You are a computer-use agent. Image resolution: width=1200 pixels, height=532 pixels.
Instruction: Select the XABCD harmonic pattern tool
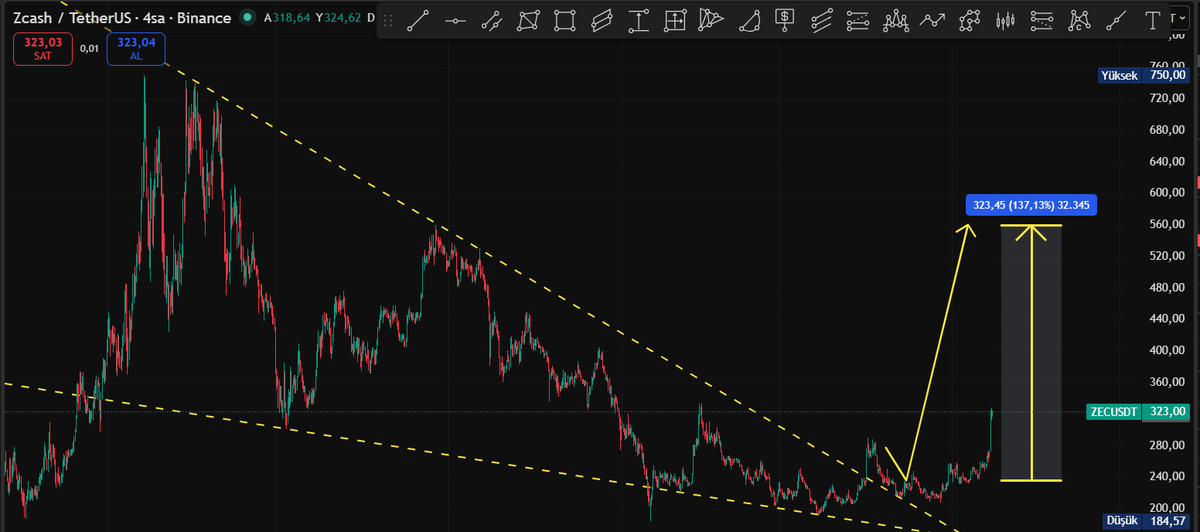click(x=1078, y=19)
